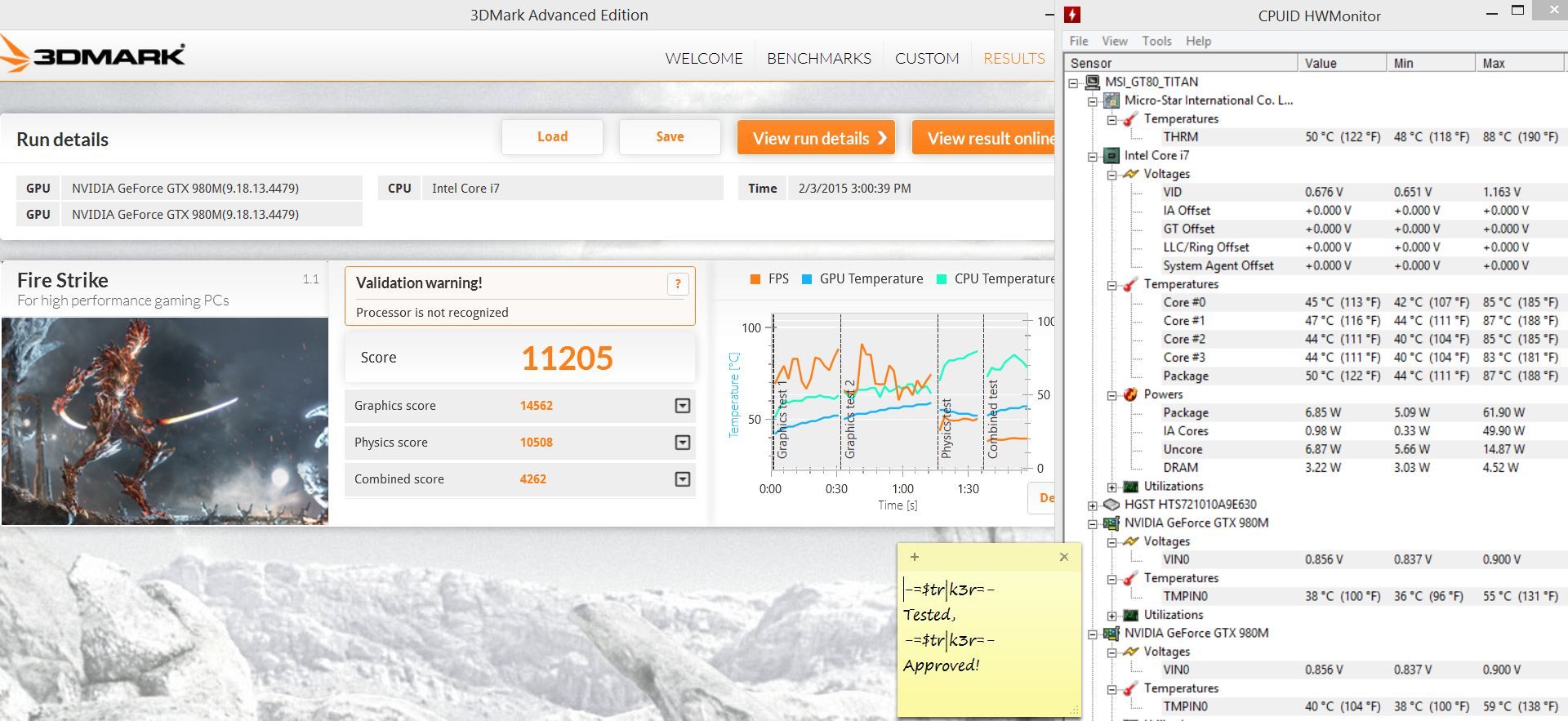Open the CUSTOM tab

[927, 59]
